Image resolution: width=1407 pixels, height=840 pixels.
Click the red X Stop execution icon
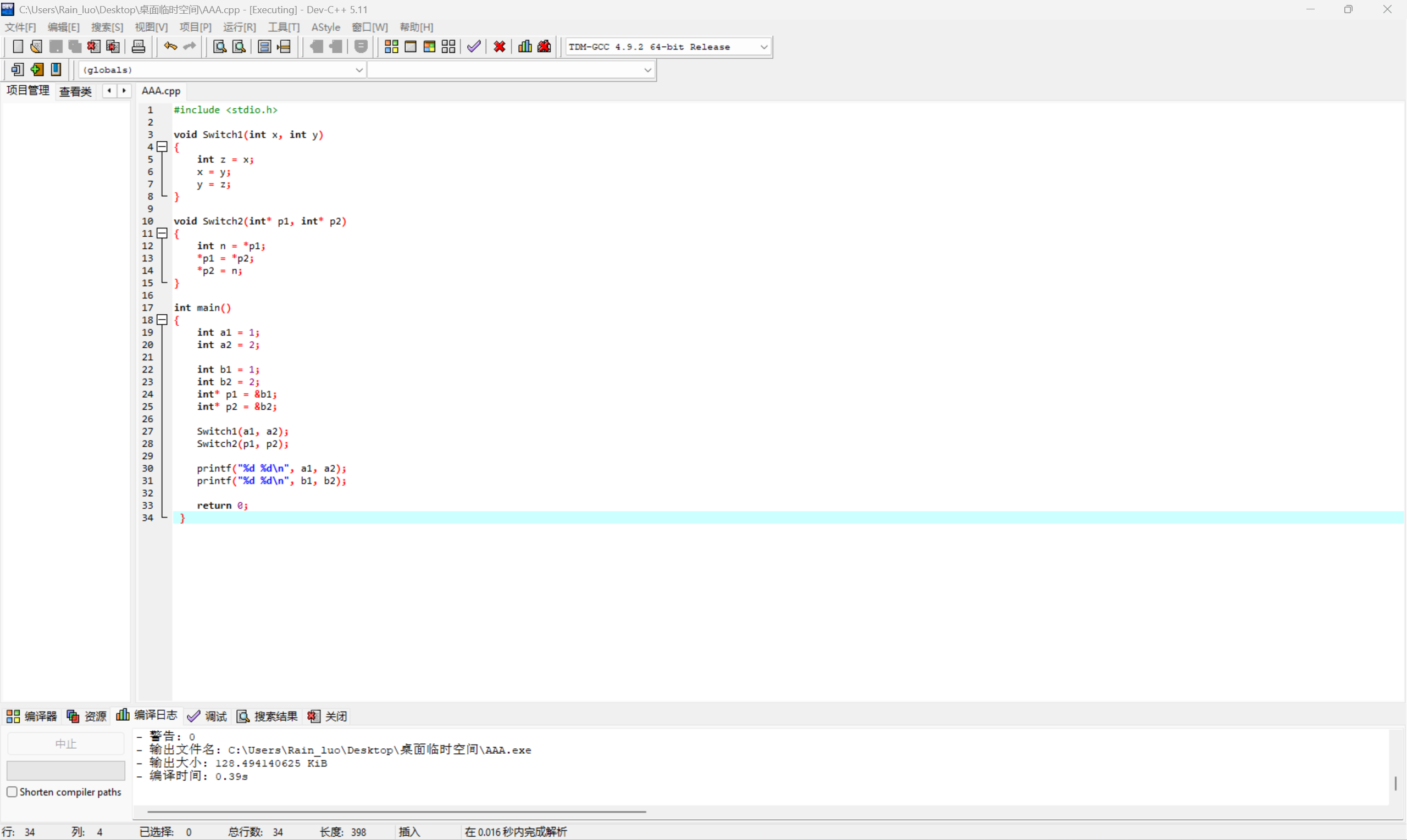(x=500, y=46)
